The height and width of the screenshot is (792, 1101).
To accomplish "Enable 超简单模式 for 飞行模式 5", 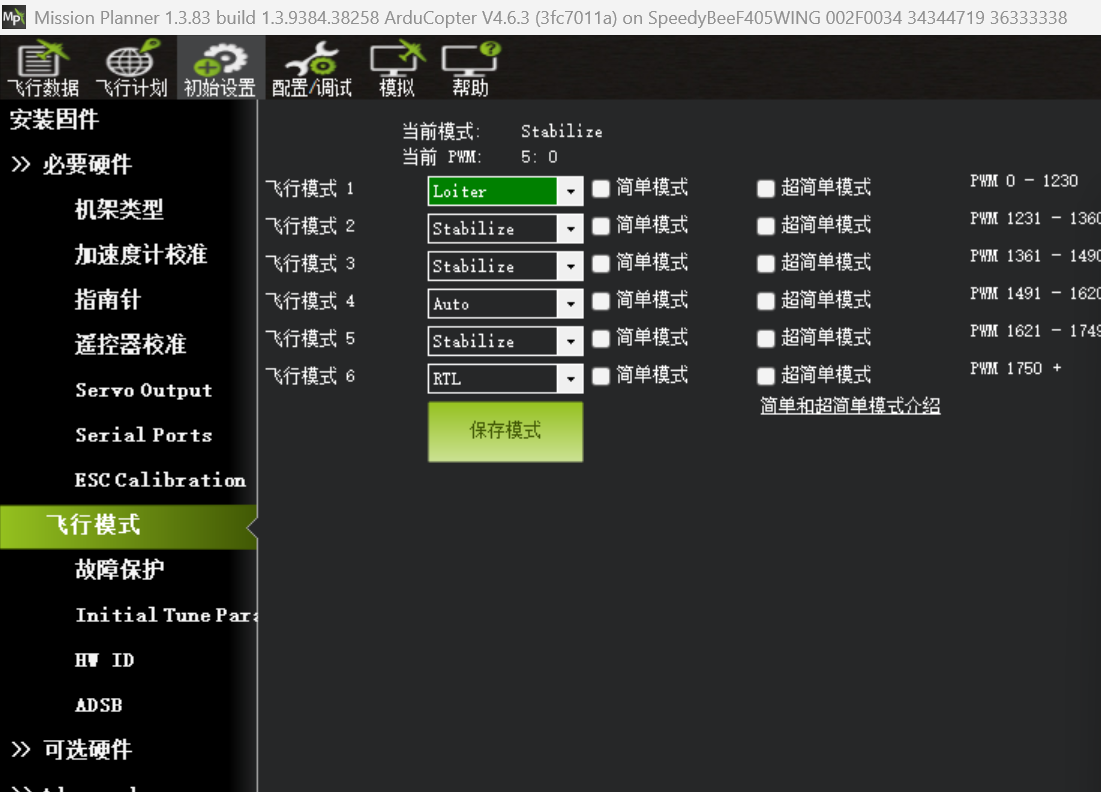I will 765,339.
